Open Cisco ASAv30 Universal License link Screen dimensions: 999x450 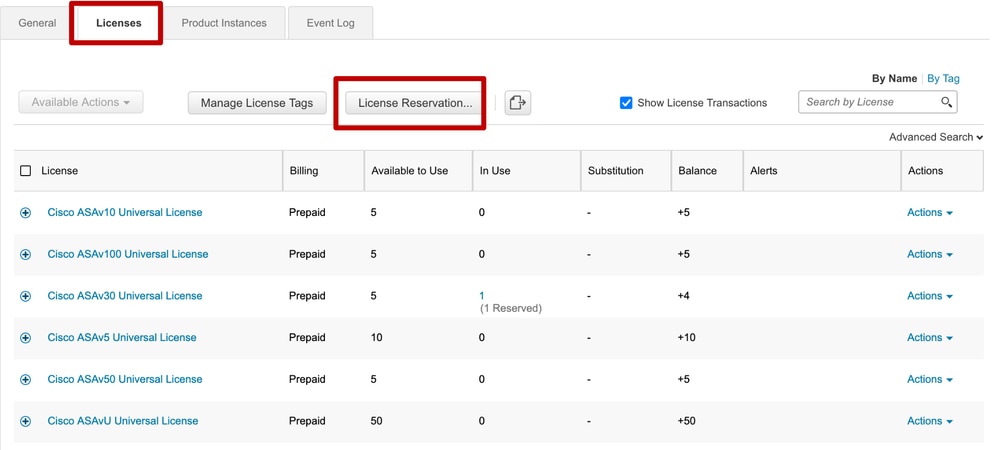(125, 296)
